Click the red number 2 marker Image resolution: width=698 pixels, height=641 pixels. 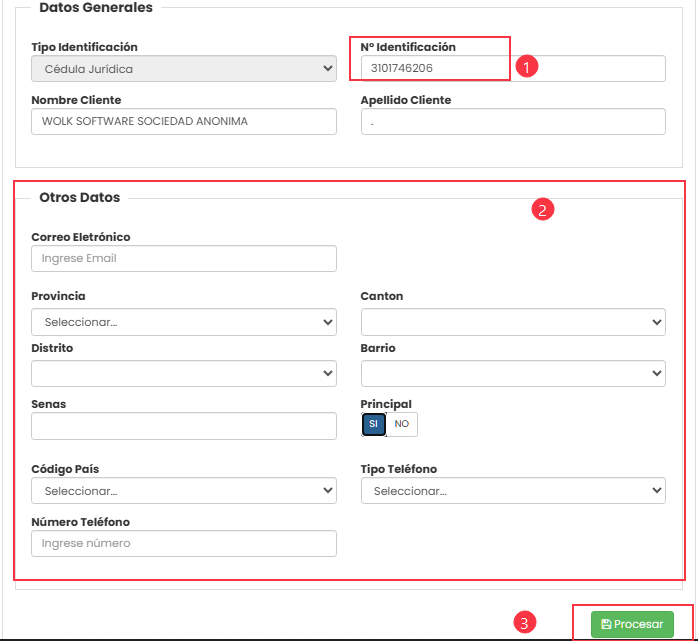[542, 210]
